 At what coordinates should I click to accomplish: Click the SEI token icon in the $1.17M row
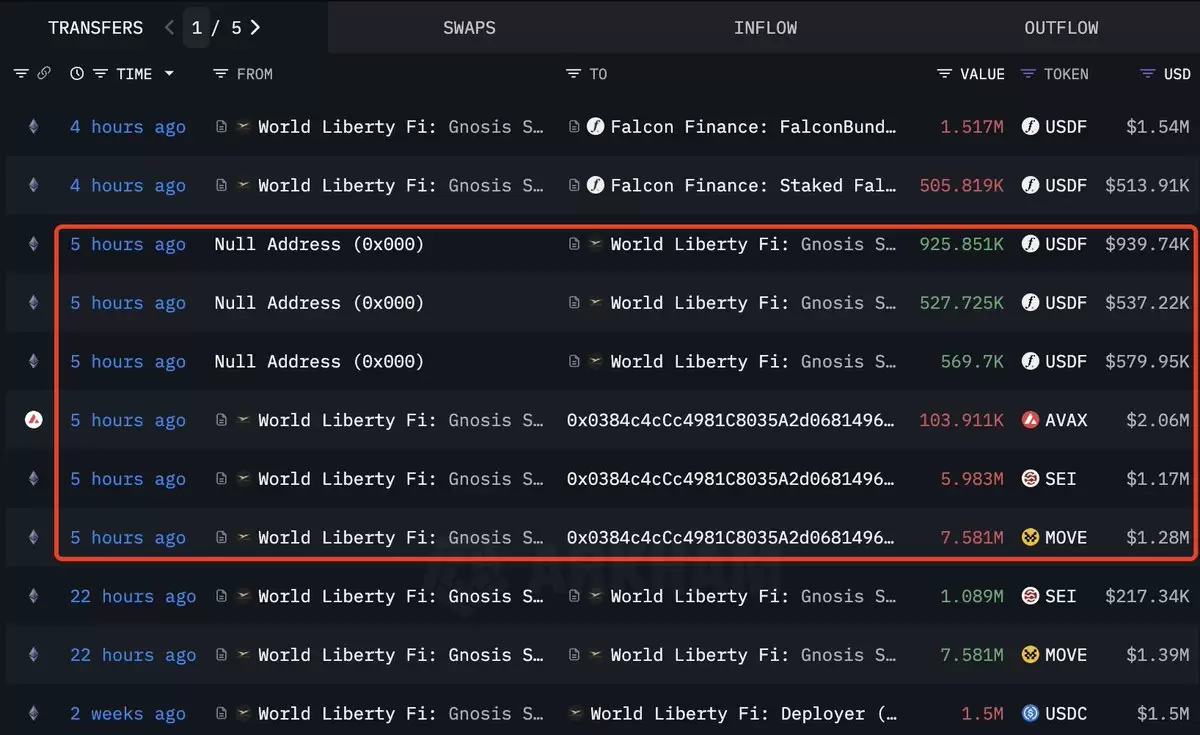(1030, 479)
